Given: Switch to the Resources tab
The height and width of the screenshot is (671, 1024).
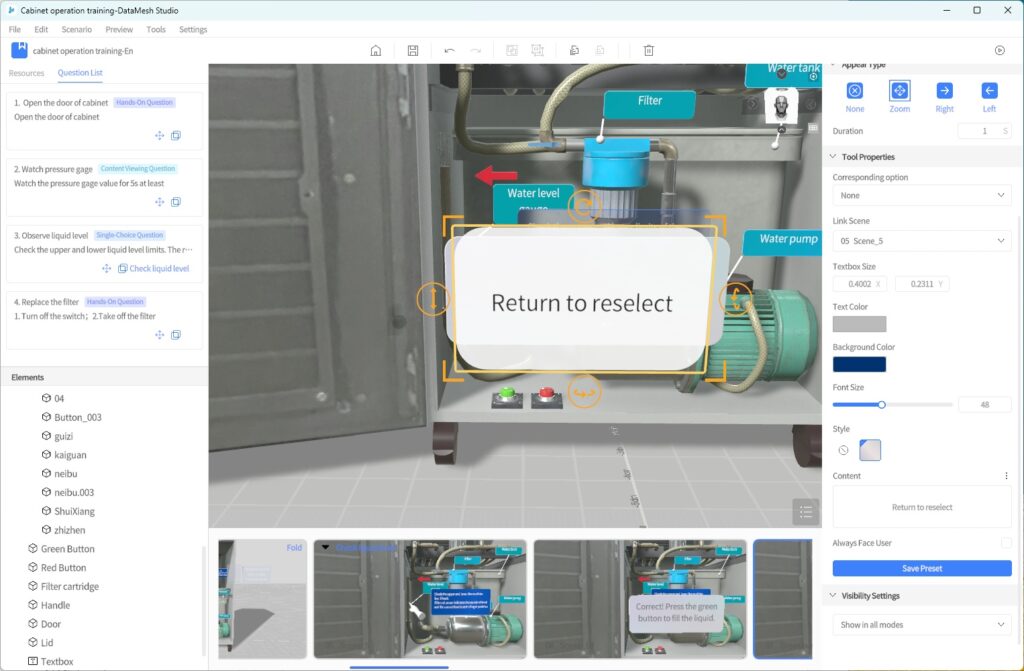Looking at the screenshot, I should pyautogui.click(x=27, y=73).
